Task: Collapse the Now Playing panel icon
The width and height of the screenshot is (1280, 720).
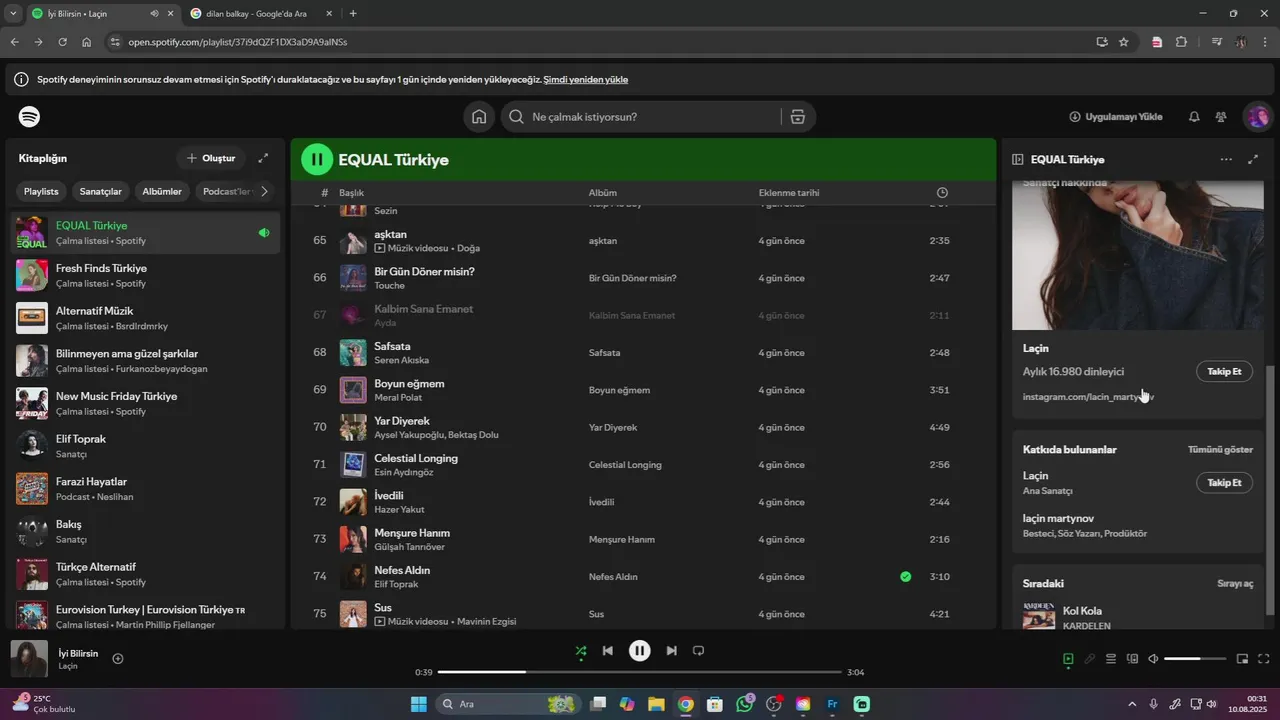Action: [1018, 159]
